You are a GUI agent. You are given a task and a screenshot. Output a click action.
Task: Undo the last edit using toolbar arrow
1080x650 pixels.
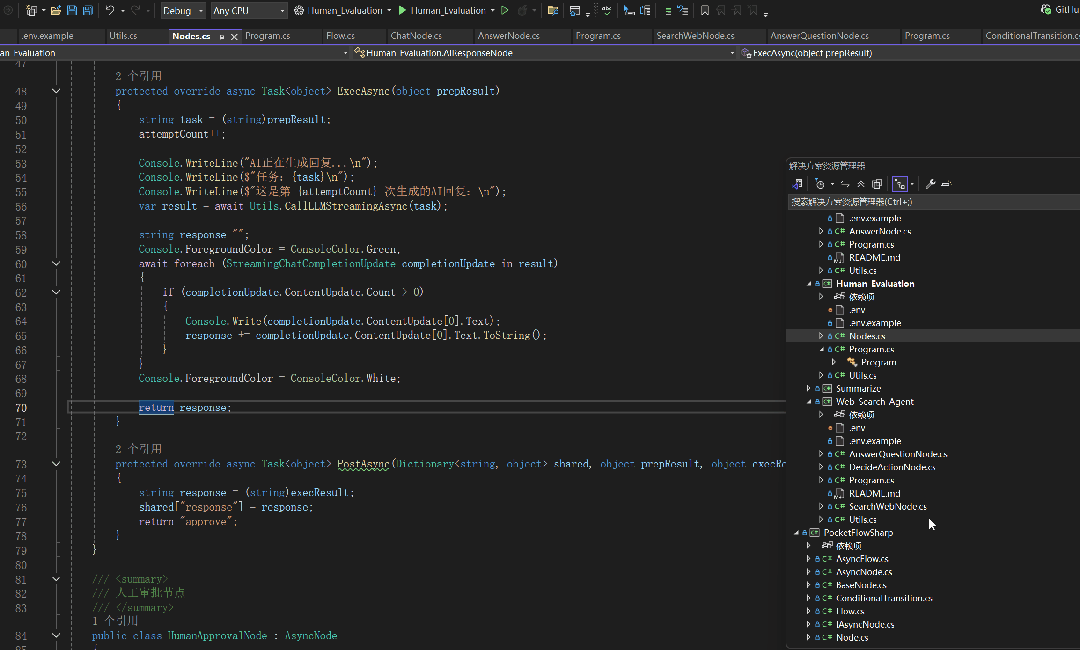click(x=110, y=10)
